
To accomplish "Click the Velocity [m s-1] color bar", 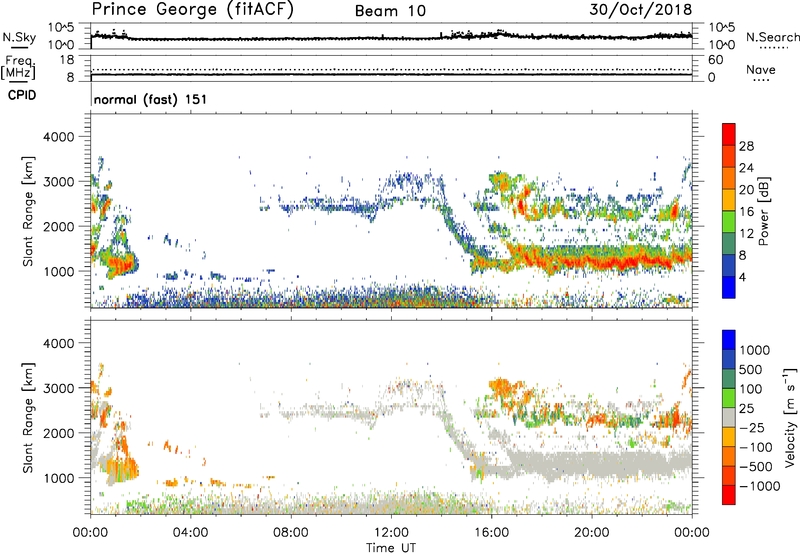I will pos(729,417).
